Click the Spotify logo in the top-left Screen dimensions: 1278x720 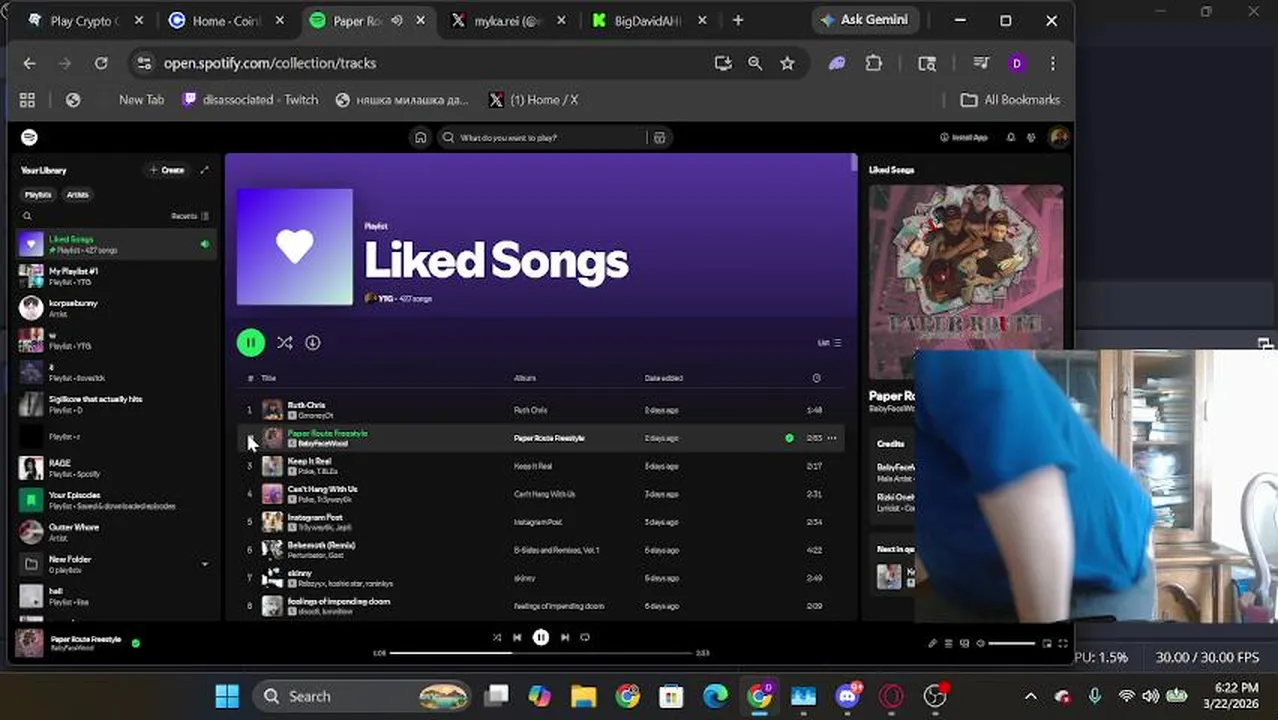pyautogui.click(x=29, y=137)
